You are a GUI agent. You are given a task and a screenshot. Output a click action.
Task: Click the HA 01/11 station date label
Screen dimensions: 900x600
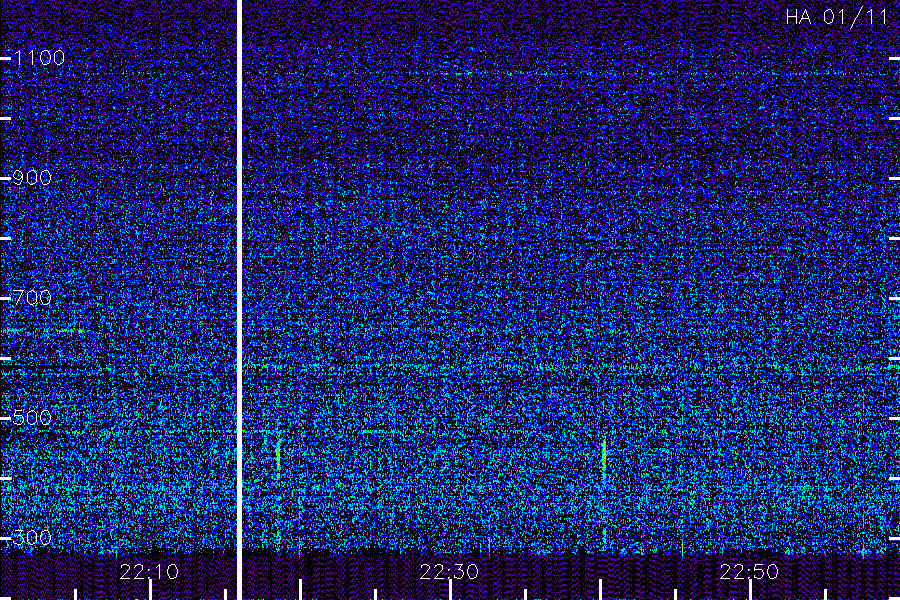click(836, 17)
